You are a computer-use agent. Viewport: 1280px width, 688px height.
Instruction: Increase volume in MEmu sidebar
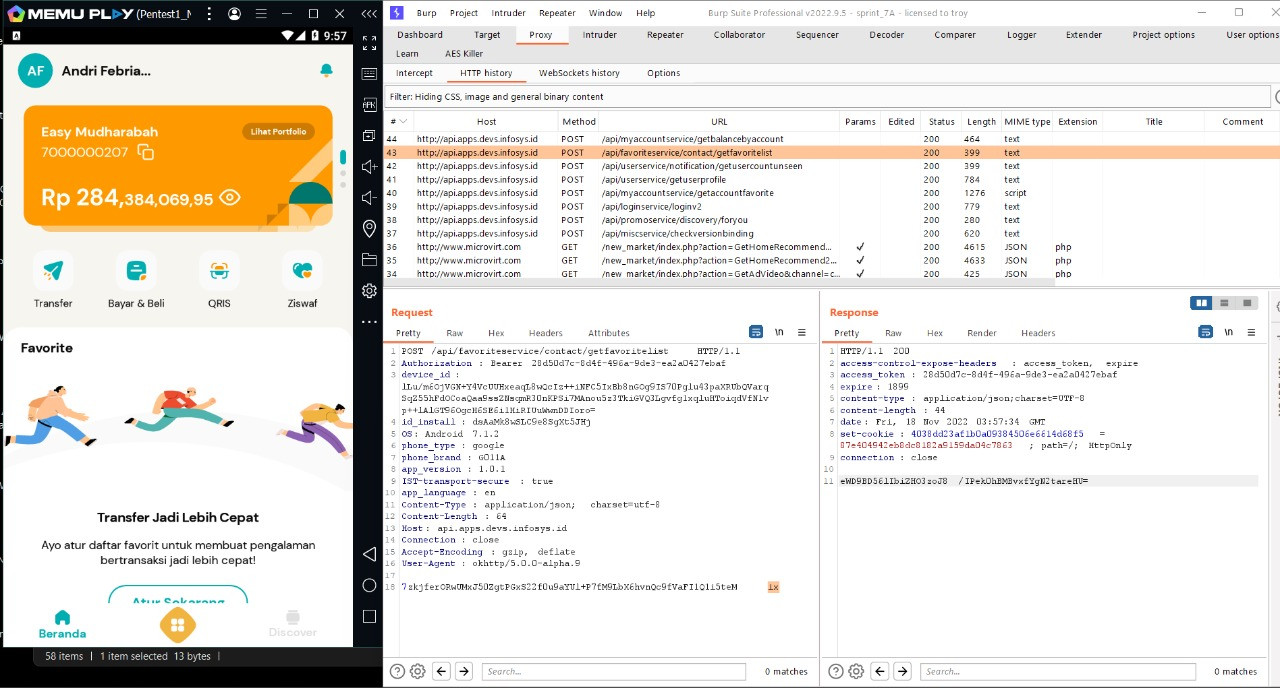(x=369, y=166)
